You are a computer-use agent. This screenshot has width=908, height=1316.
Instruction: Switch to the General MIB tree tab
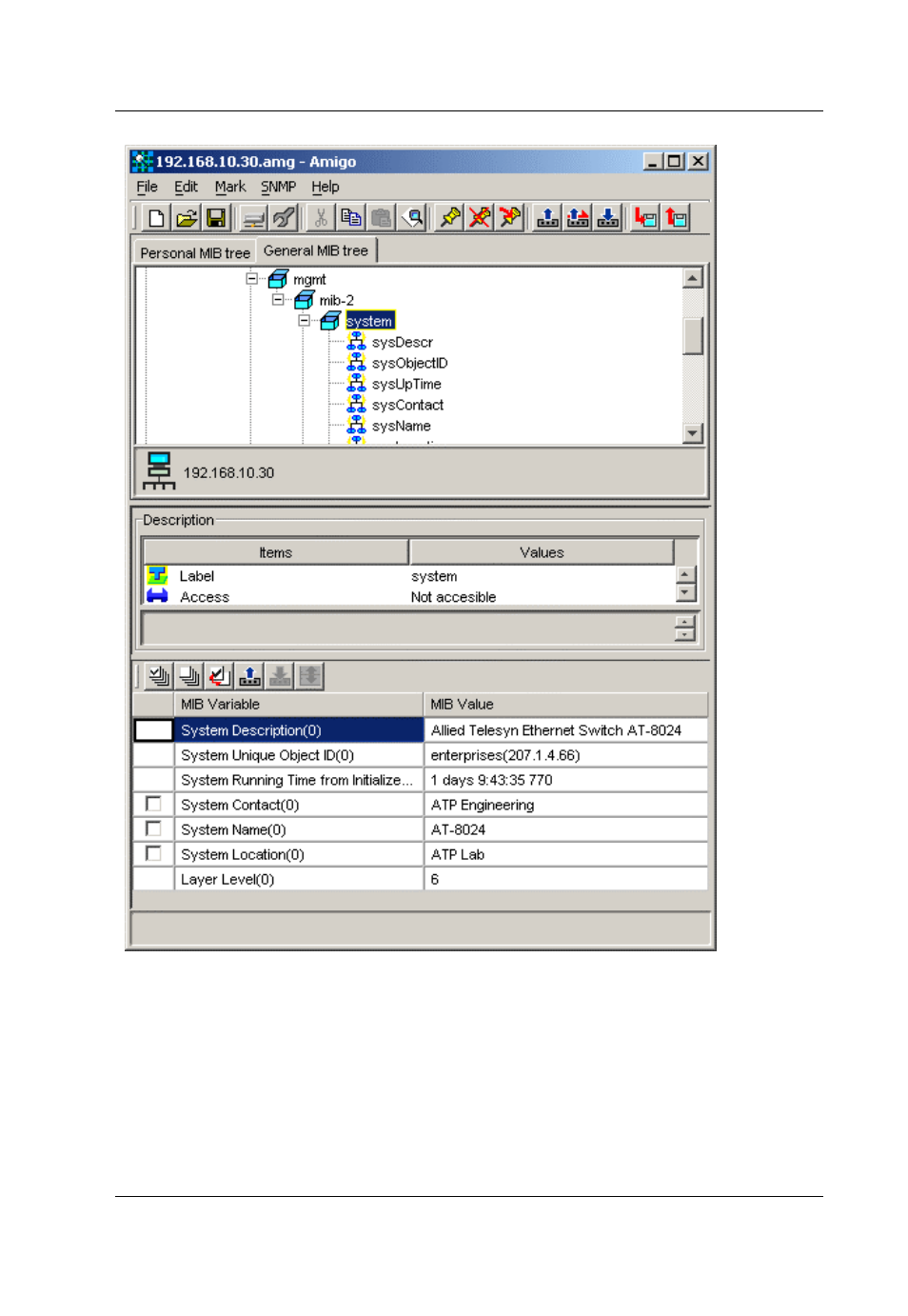pyautogui.click(x=316, y=250)
